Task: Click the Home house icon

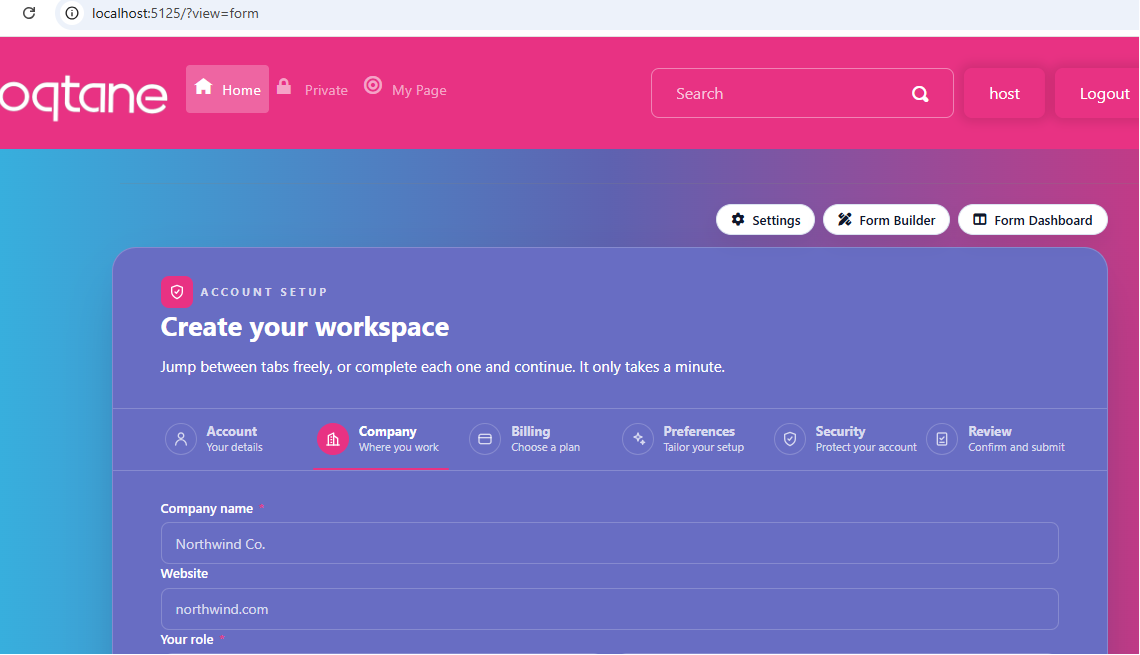Action: click(204, 87)
